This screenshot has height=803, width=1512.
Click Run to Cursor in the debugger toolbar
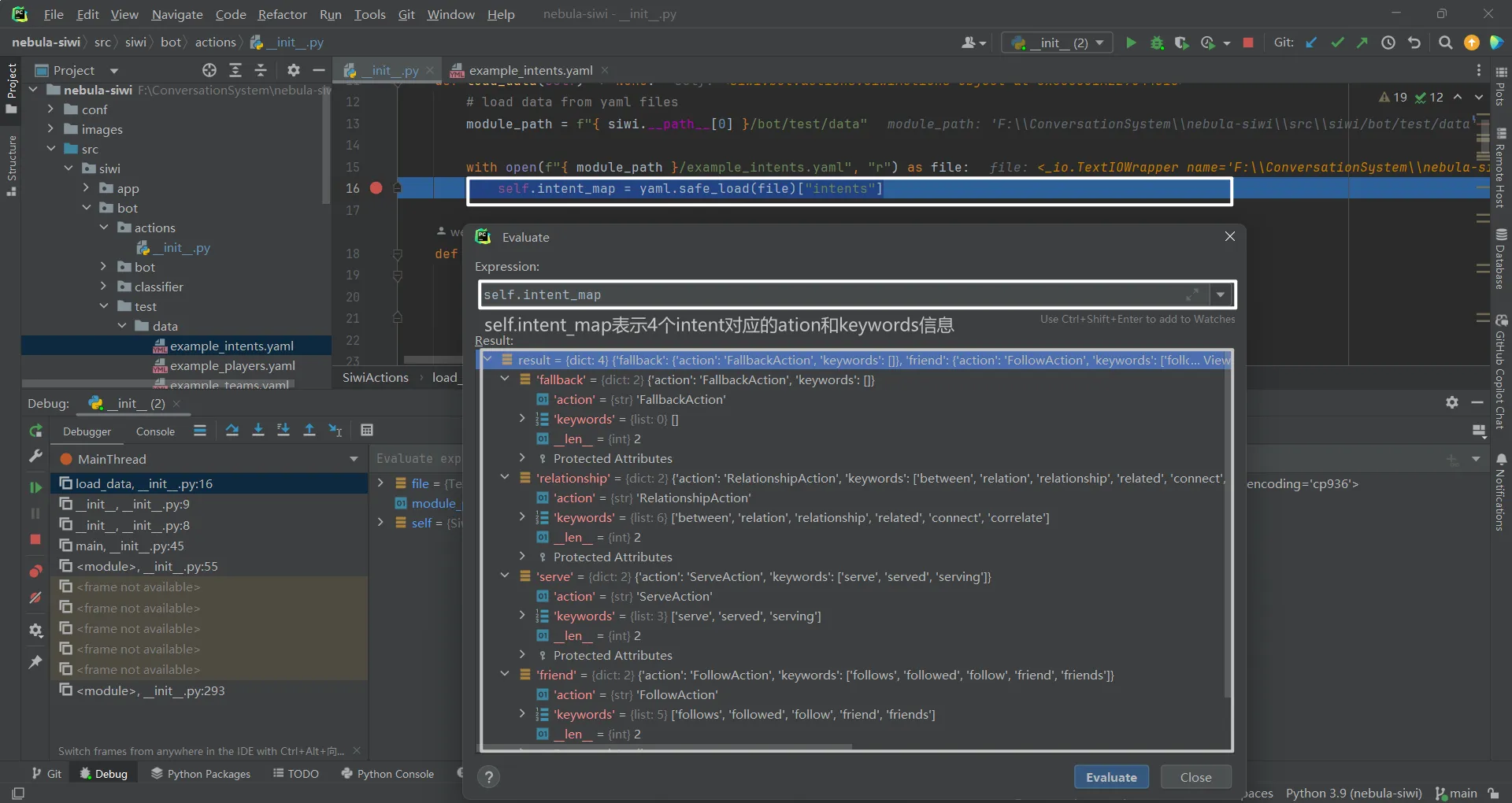pyautogui.click(x=335, y=430)
